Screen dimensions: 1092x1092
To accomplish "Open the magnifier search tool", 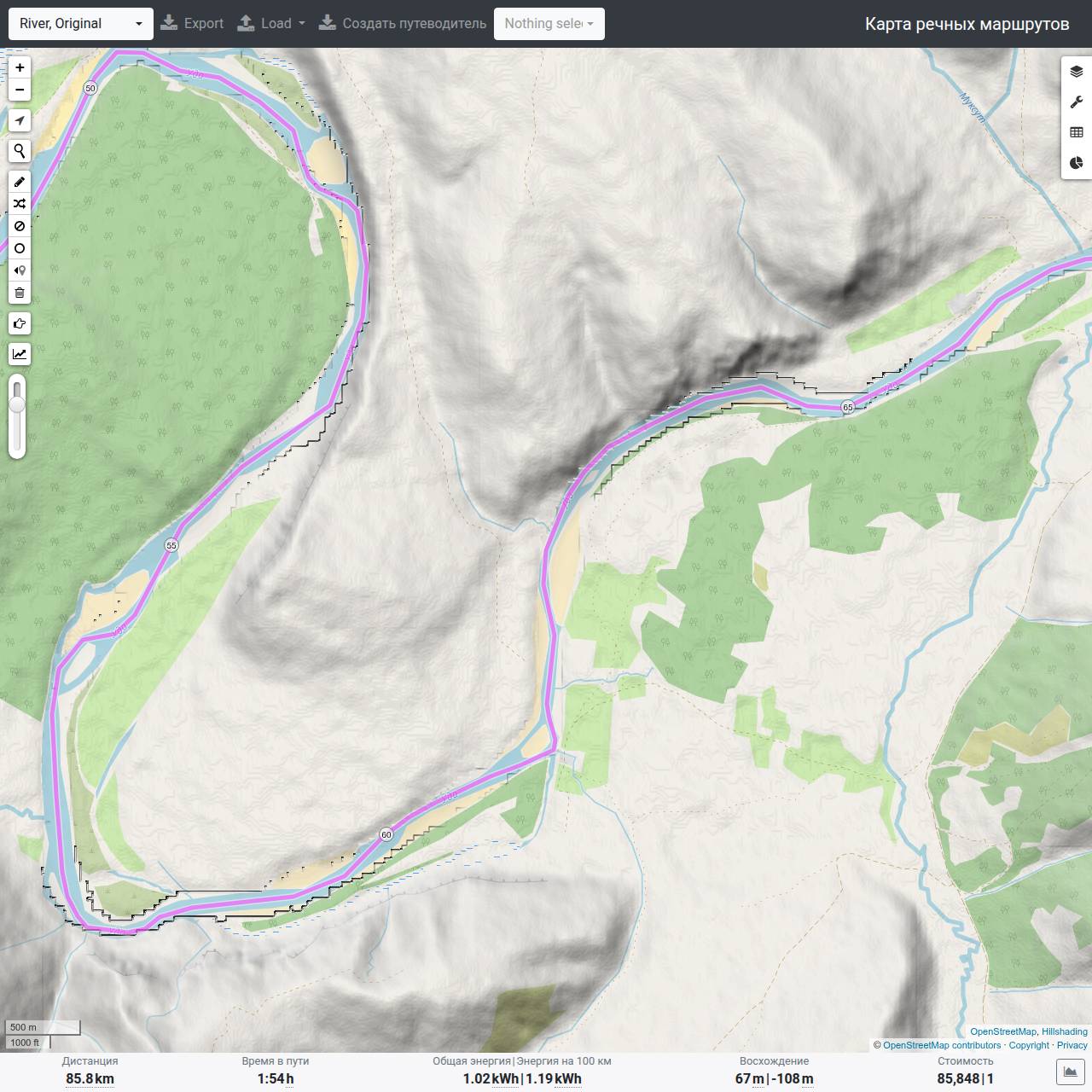I will (x=20, y=151).
